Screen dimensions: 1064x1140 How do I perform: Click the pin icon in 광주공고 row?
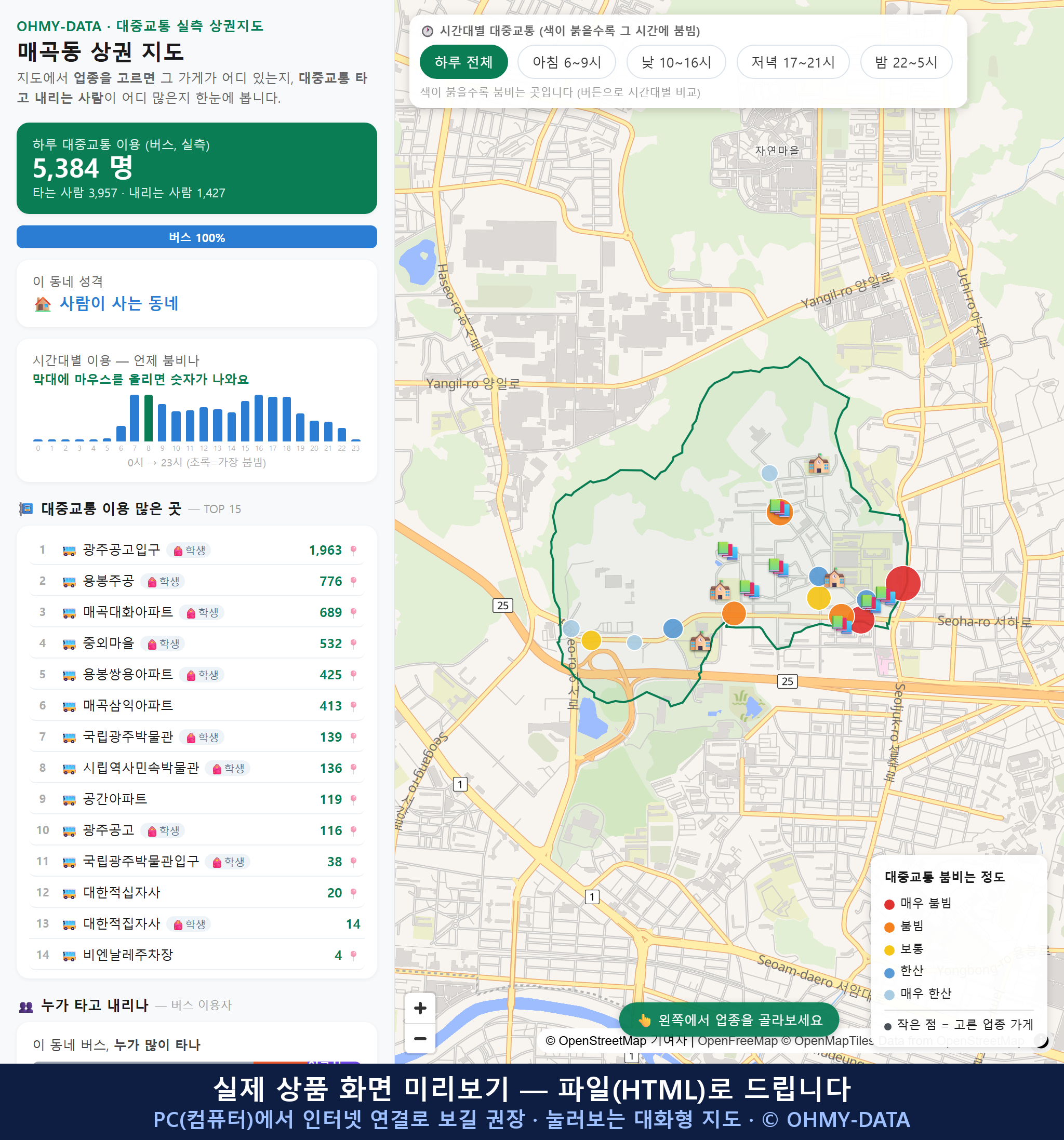[353, 831]
